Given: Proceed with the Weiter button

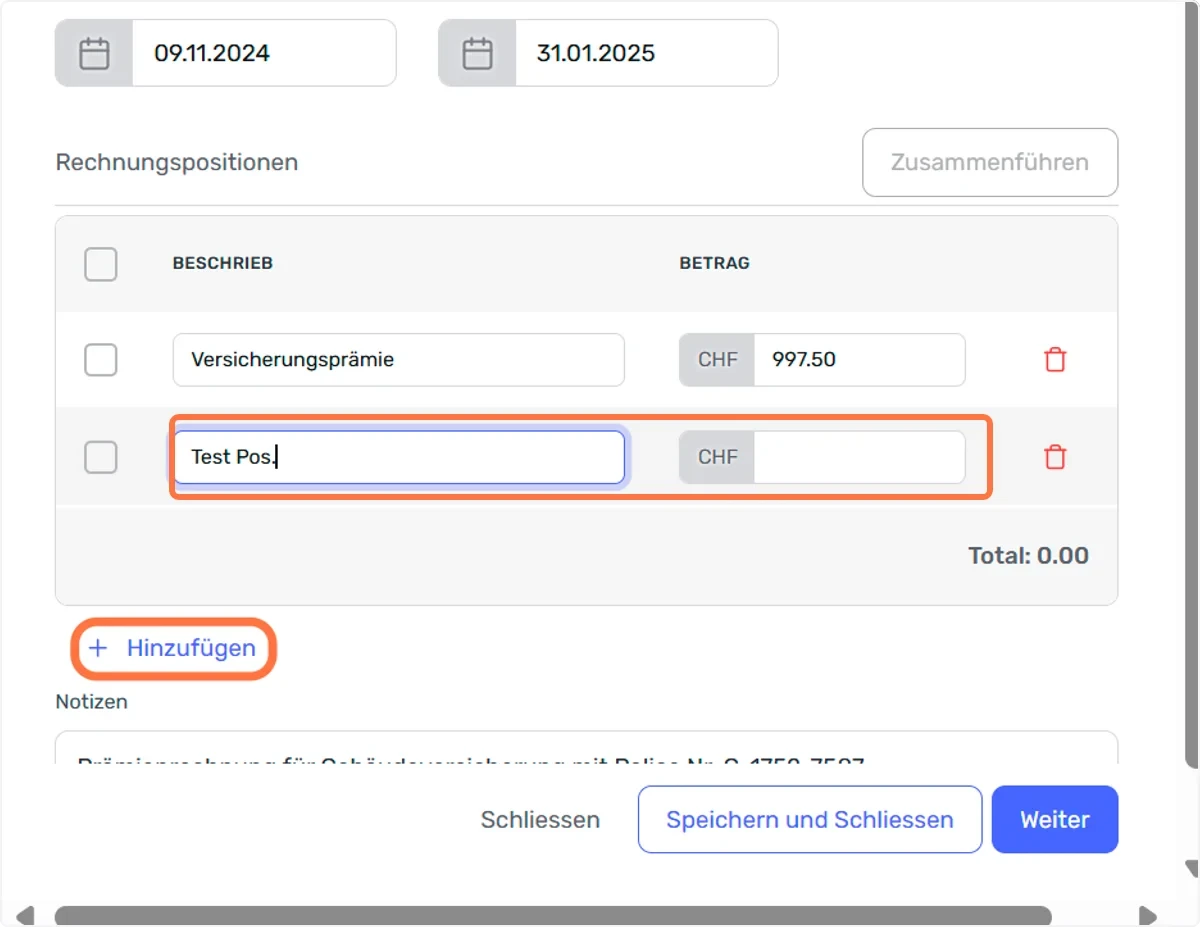Looking at the screenshot, I should 1055,820.
